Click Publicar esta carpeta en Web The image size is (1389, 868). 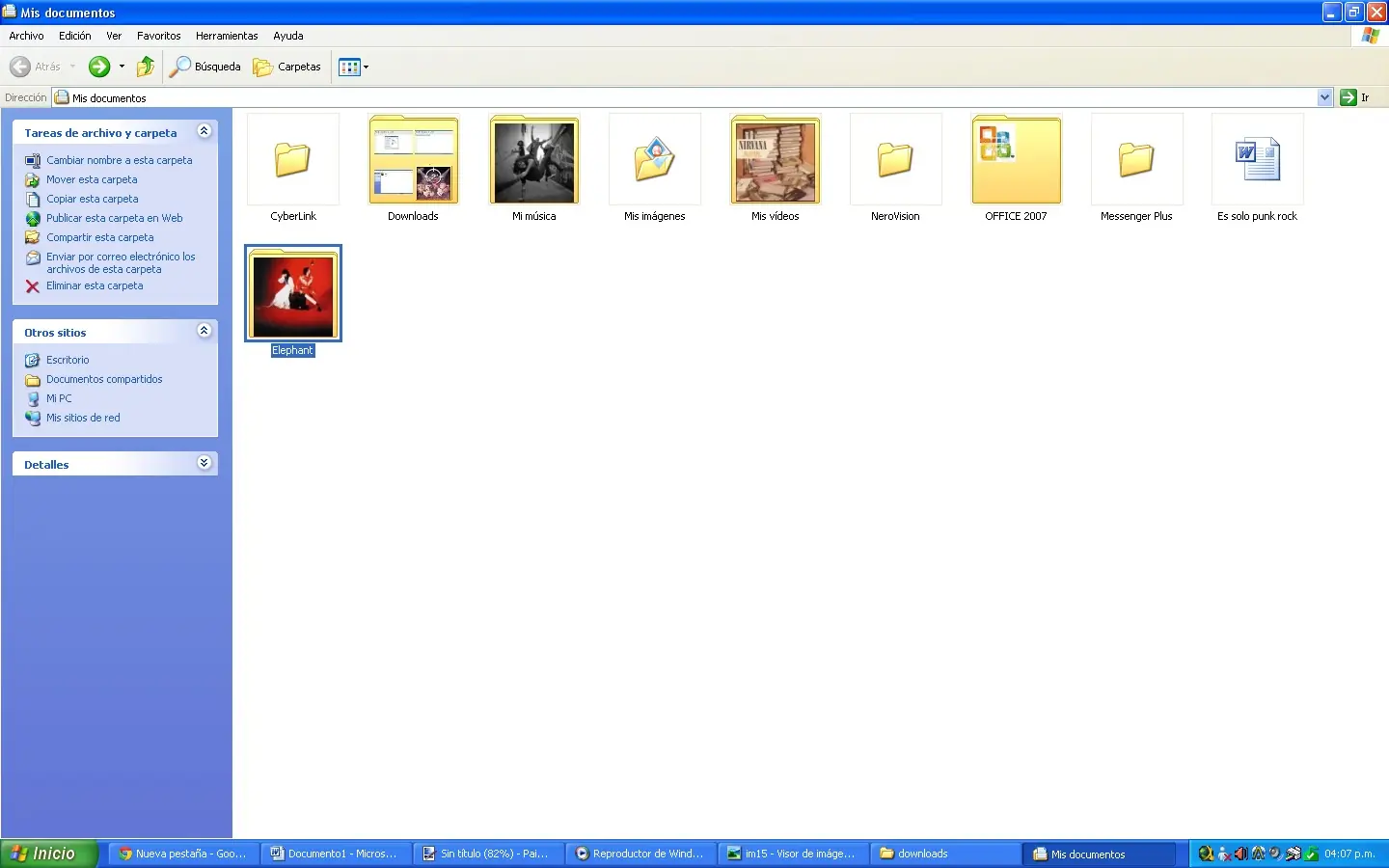point(104,218)
